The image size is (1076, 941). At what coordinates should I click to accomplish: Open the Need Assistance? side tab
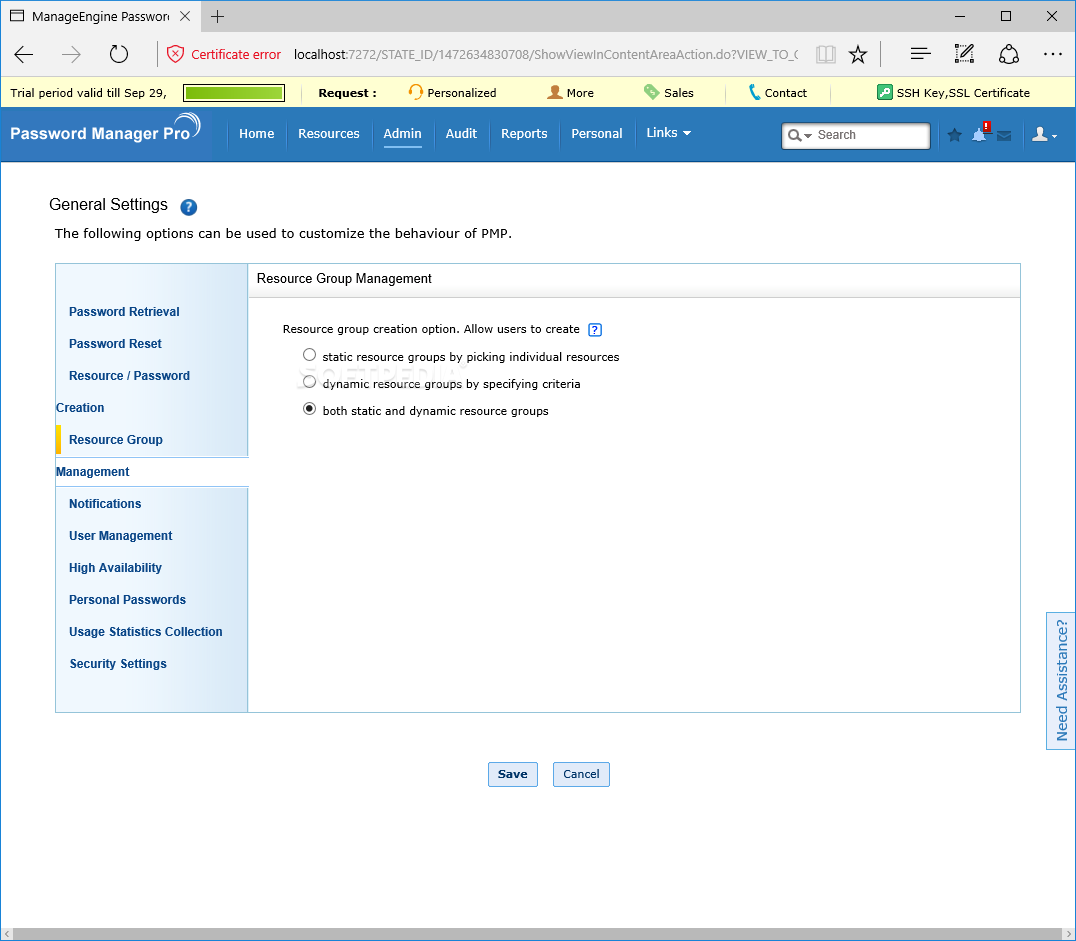[x=1061, y=680]
